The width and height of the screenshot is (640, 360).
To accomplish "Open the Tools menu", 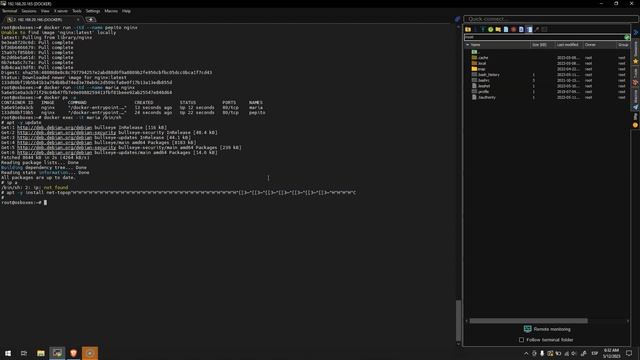I will [77, 11].
